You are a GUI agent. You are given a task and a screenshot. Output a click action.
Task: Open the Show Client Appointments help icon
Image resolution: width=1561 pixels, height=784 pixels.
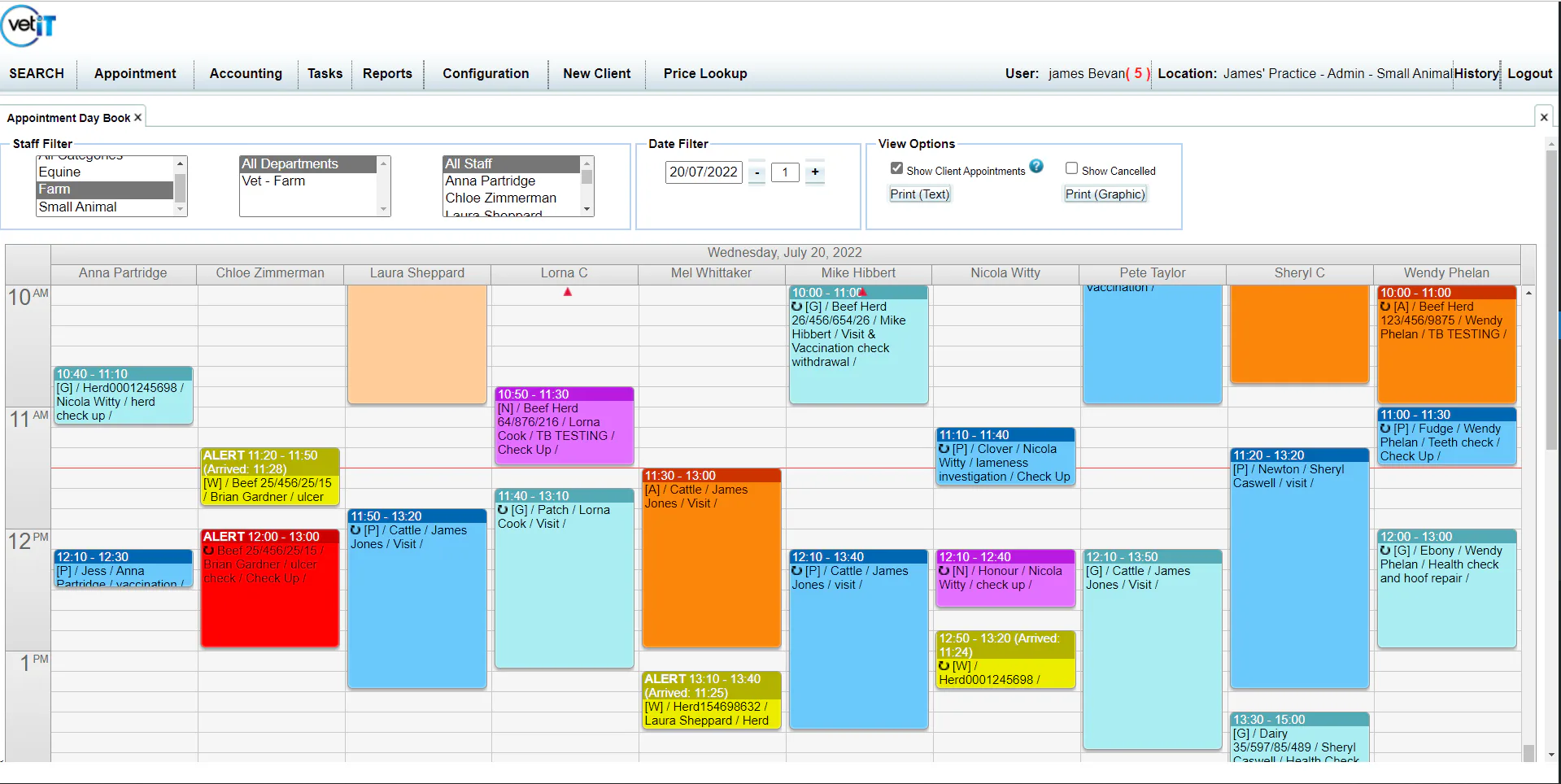pos(1036,166)
